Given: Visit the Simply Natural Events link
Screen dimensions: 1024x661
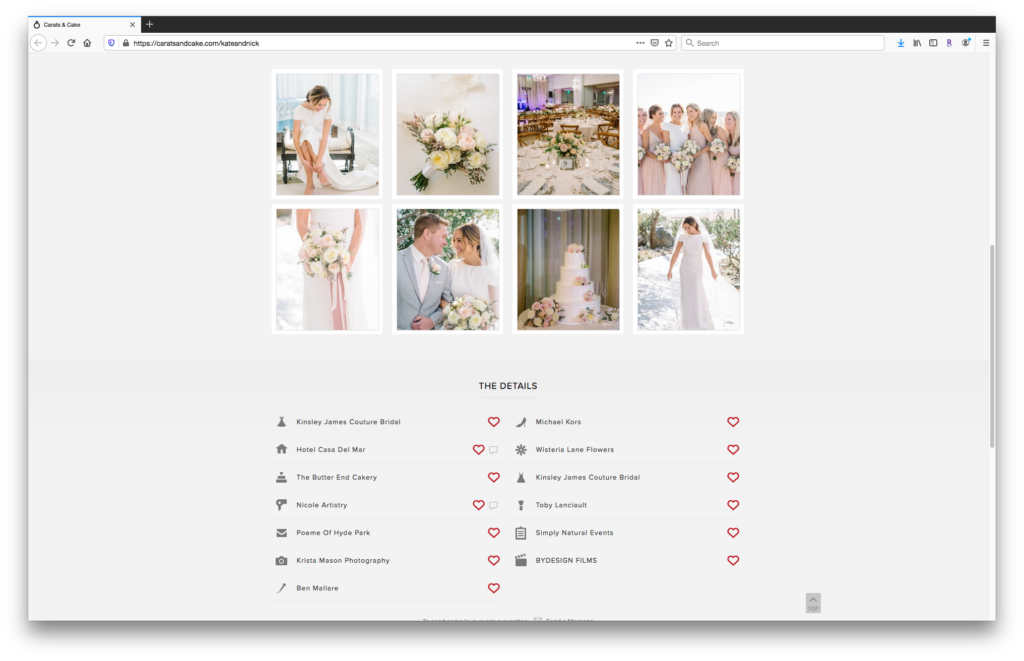Looking at the screenshot, I should click(575, 533).
